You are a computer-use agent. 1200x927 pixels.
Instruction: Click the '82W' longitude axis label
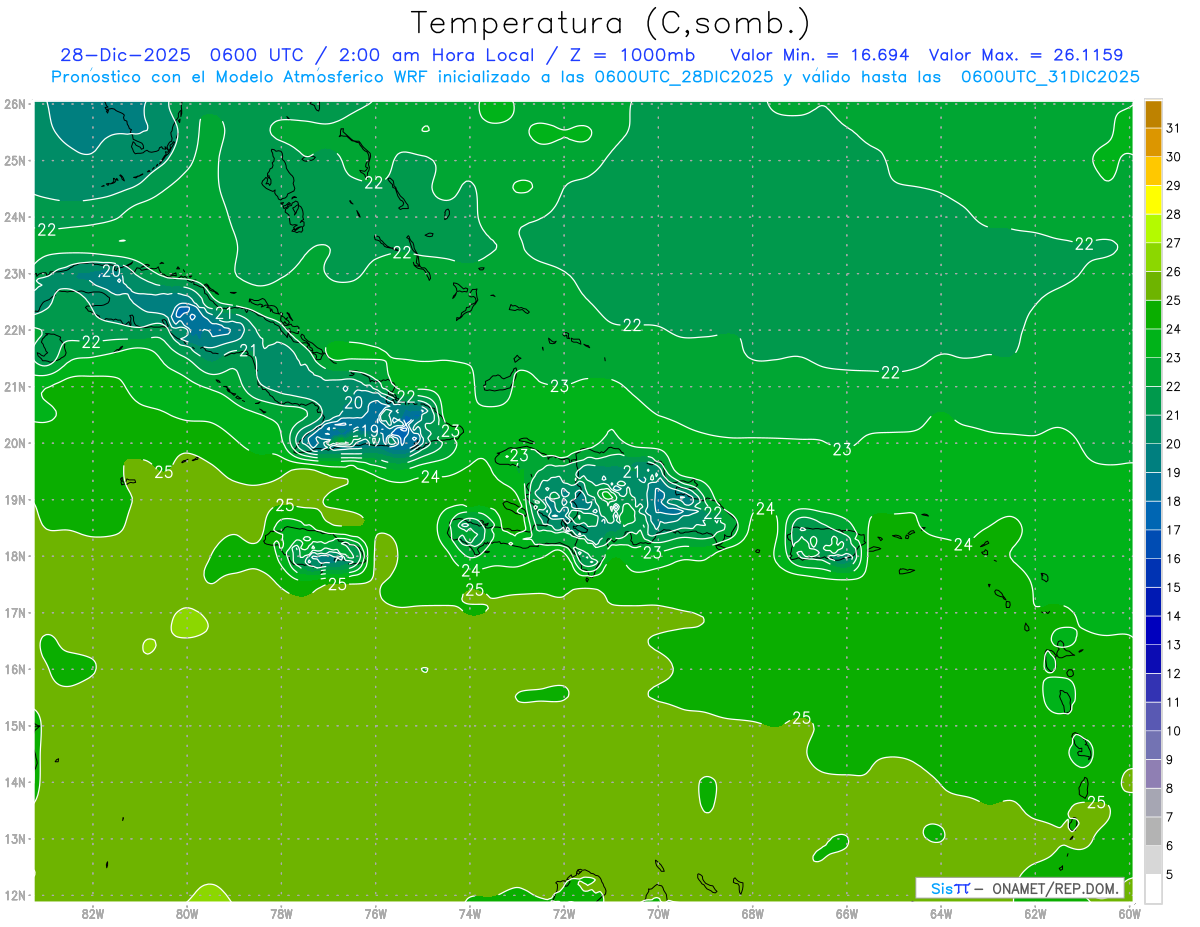(x=93, y=913)
